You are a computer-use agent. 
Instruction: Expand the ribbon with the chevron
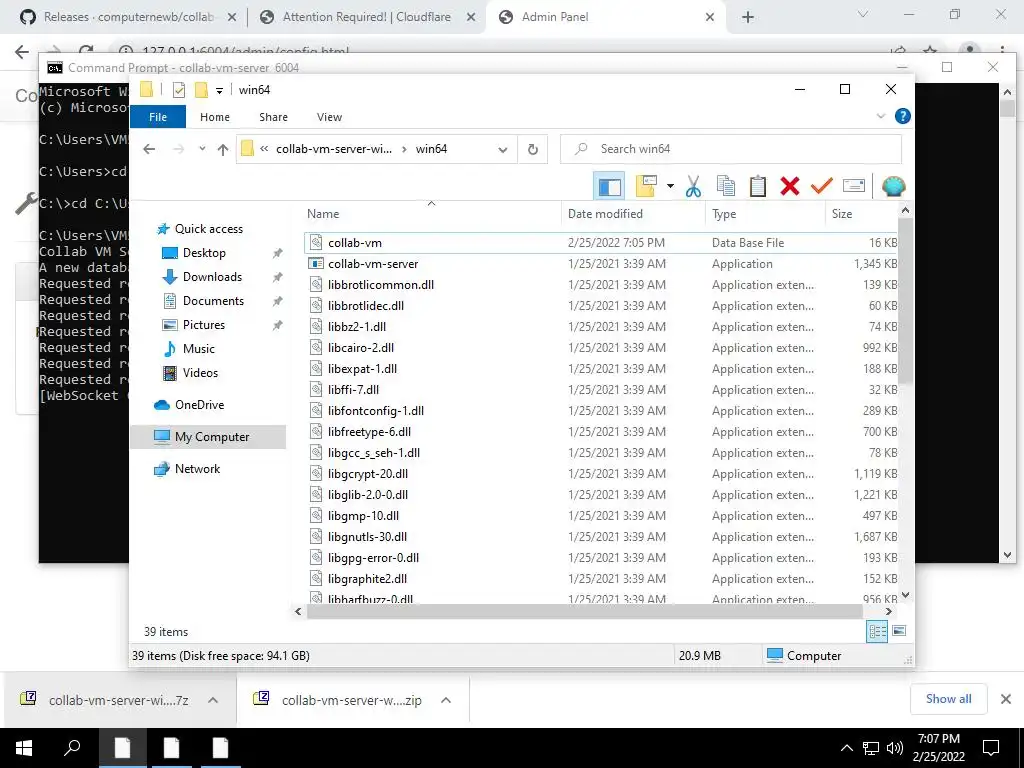pos(880,116)
